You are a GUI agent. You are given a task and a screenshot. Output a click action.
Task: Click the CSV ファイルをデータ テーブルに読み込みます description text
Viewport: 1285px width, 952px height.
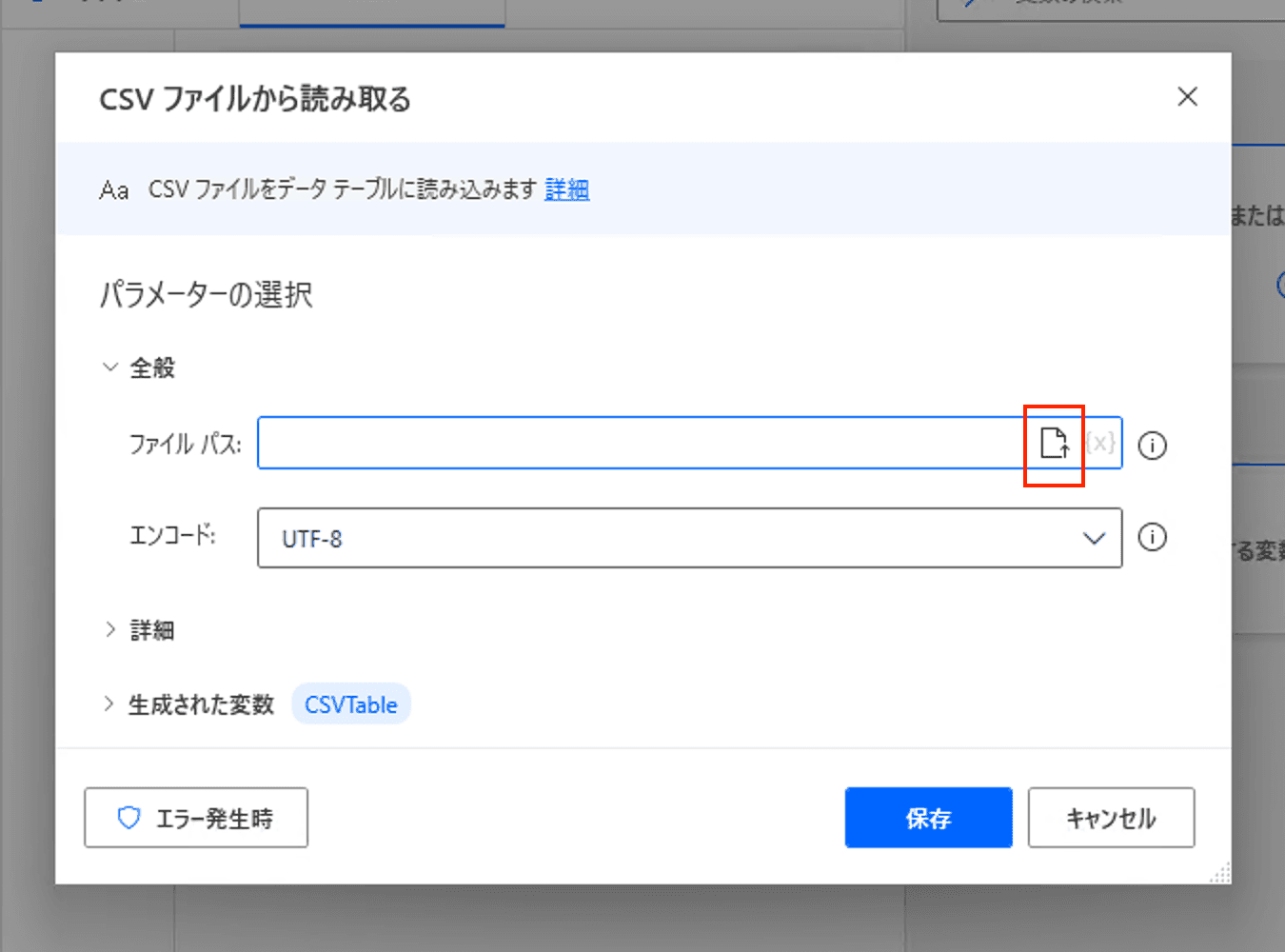coord(343,190)
